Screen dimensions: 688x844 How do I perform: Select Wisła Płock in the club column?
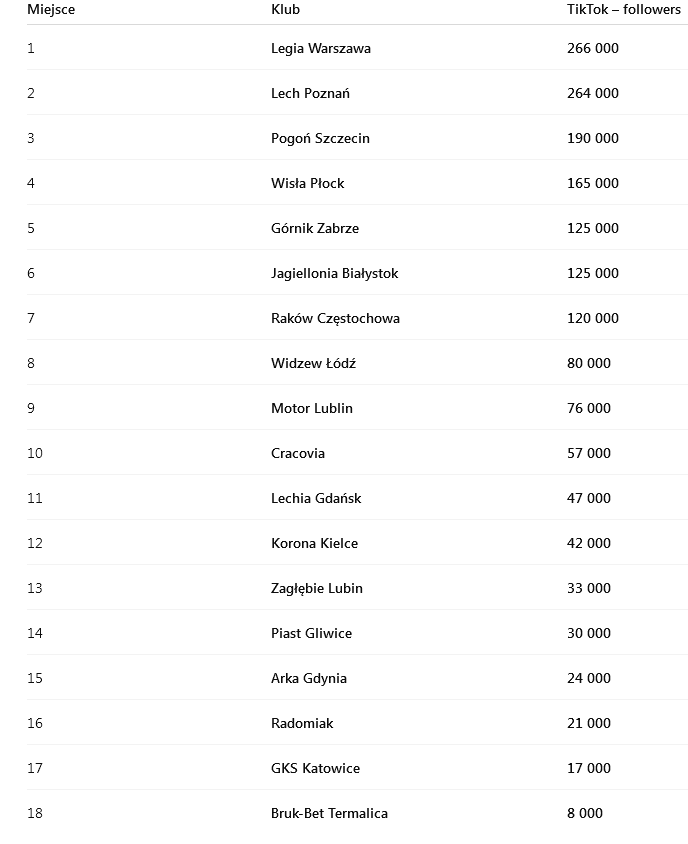(307, 183)
